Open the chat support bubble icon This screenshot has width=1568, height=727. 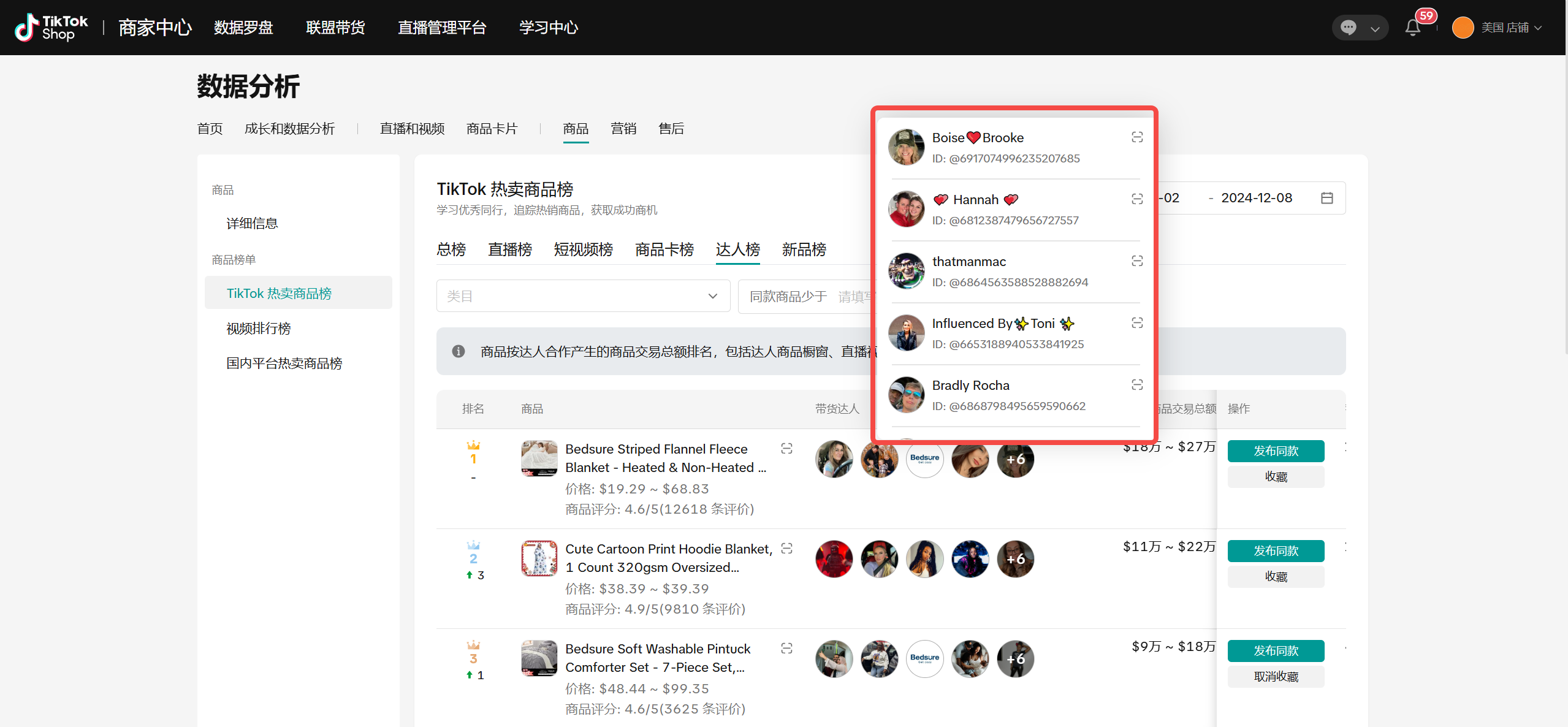pos(1348,28)
